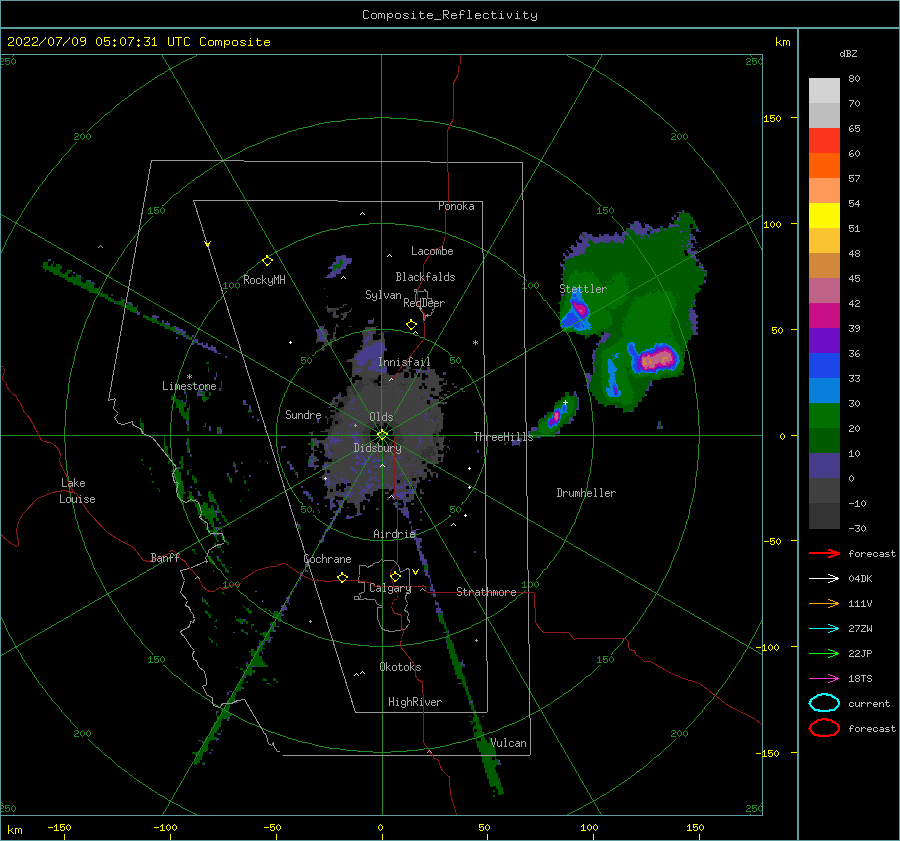The width and height of the screenshot is (900, 841).
Task: Click the pink-orange storm core southeast of Stettler
Action: coord(655,359)
